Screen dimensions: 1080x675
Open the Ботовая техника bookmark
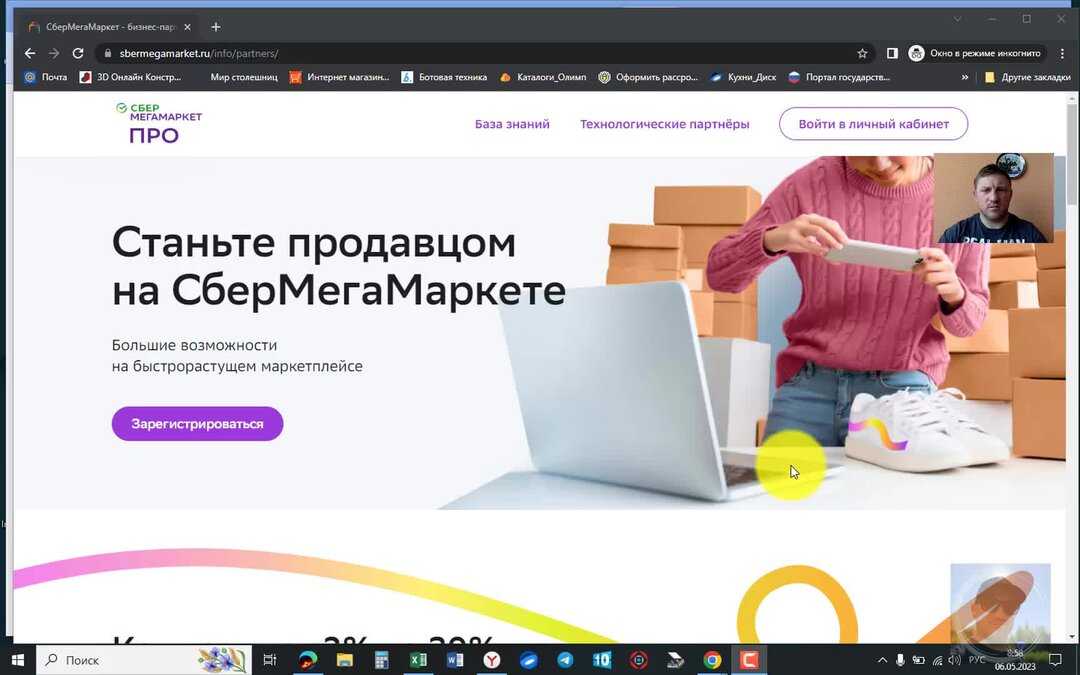click(444, 77)
